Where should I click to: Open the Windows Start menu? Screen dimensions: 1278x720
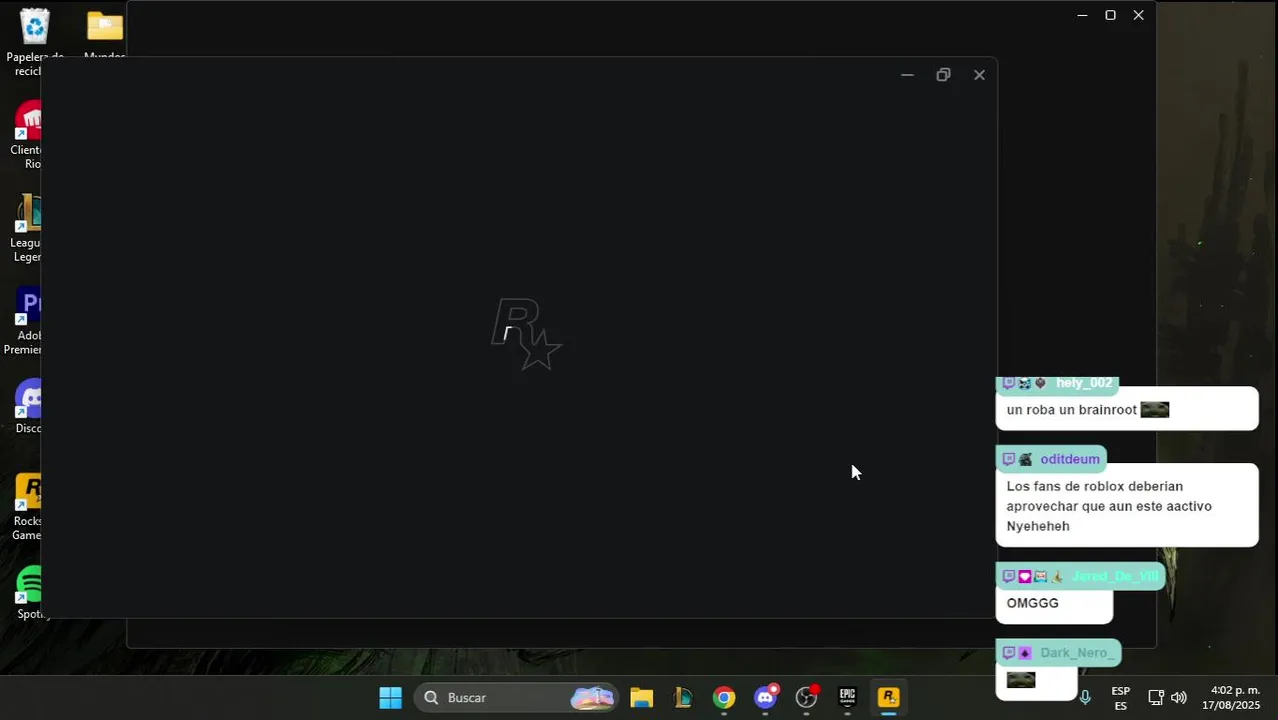pyautogui.click(x=390, y=698)
